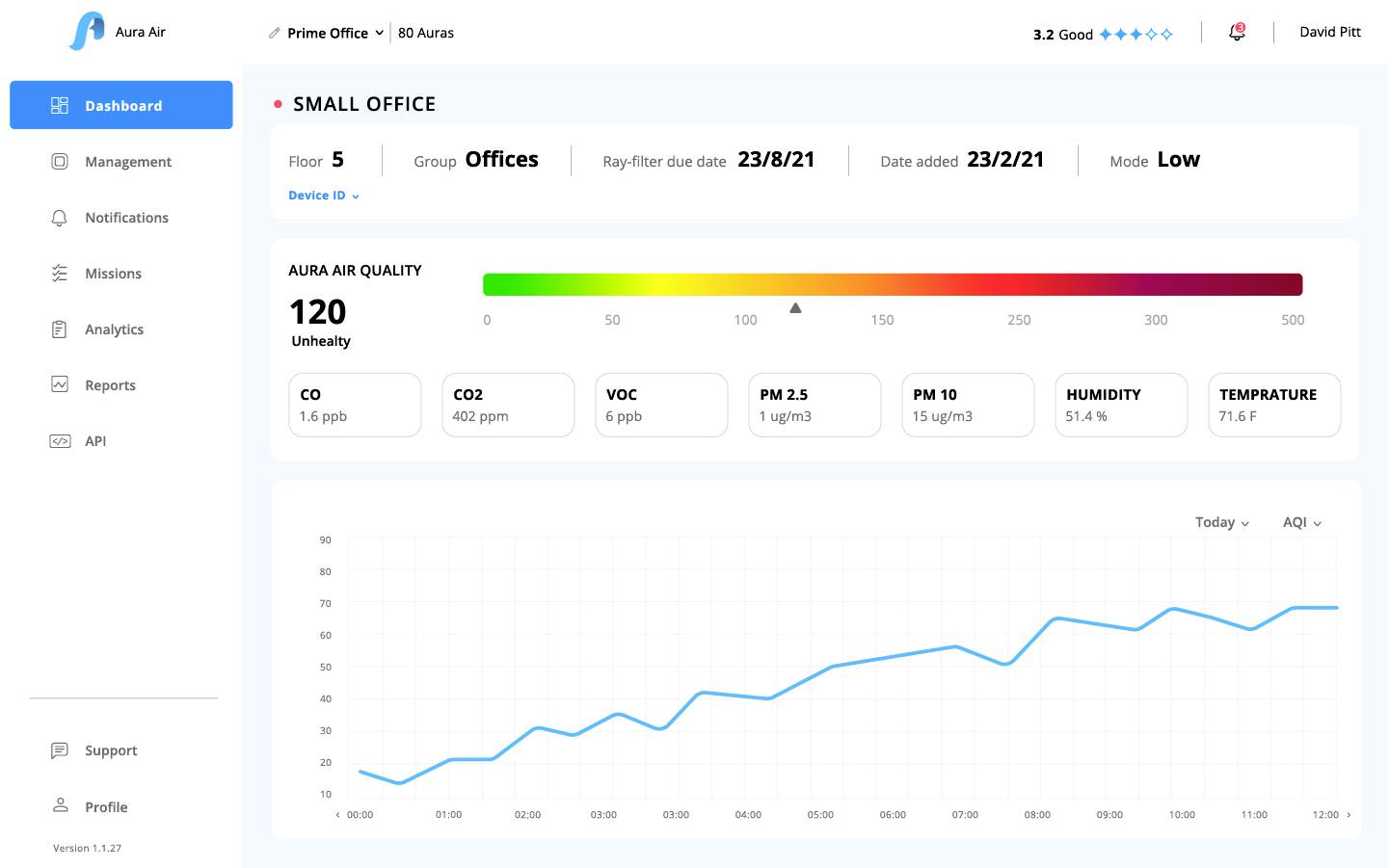Click the user name David Pitt

coord(1329,32)
